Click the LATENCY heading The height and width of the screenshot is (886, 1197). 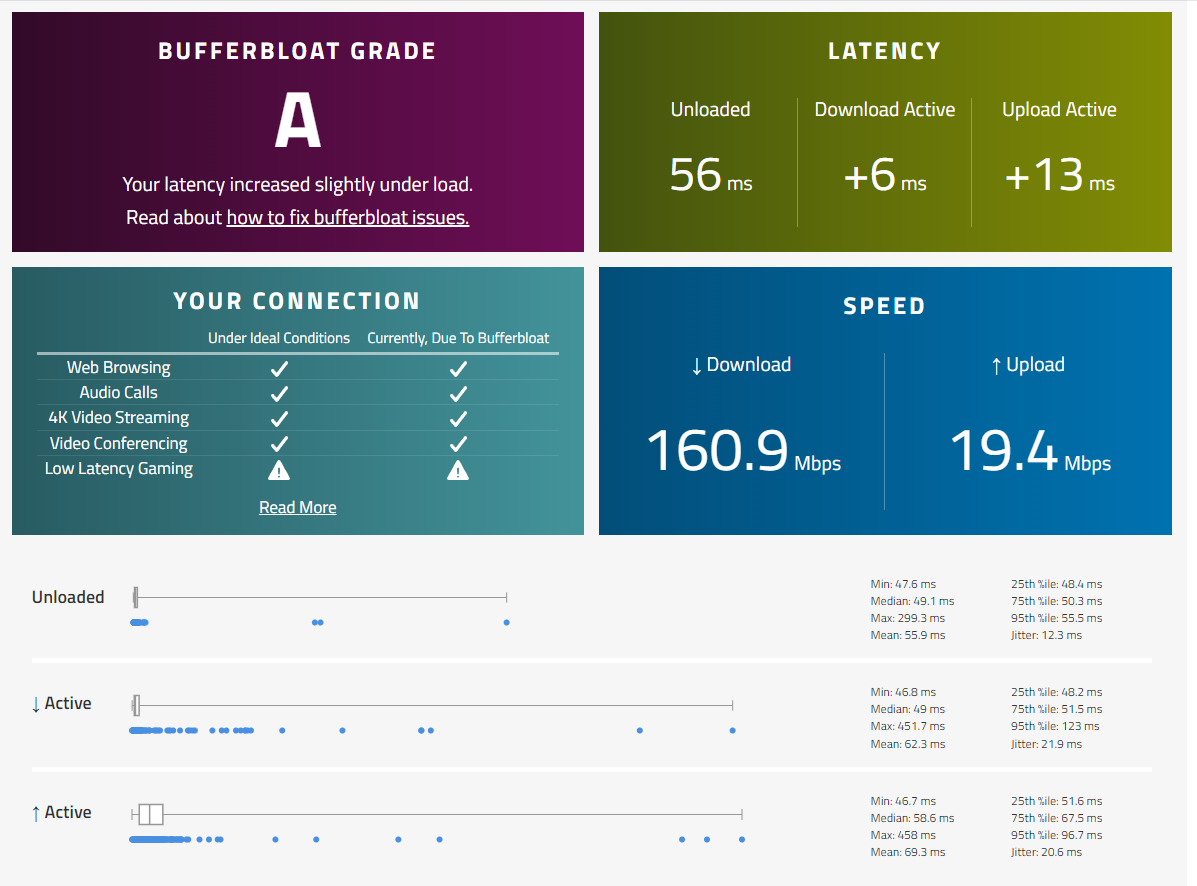tap(885, 51)
